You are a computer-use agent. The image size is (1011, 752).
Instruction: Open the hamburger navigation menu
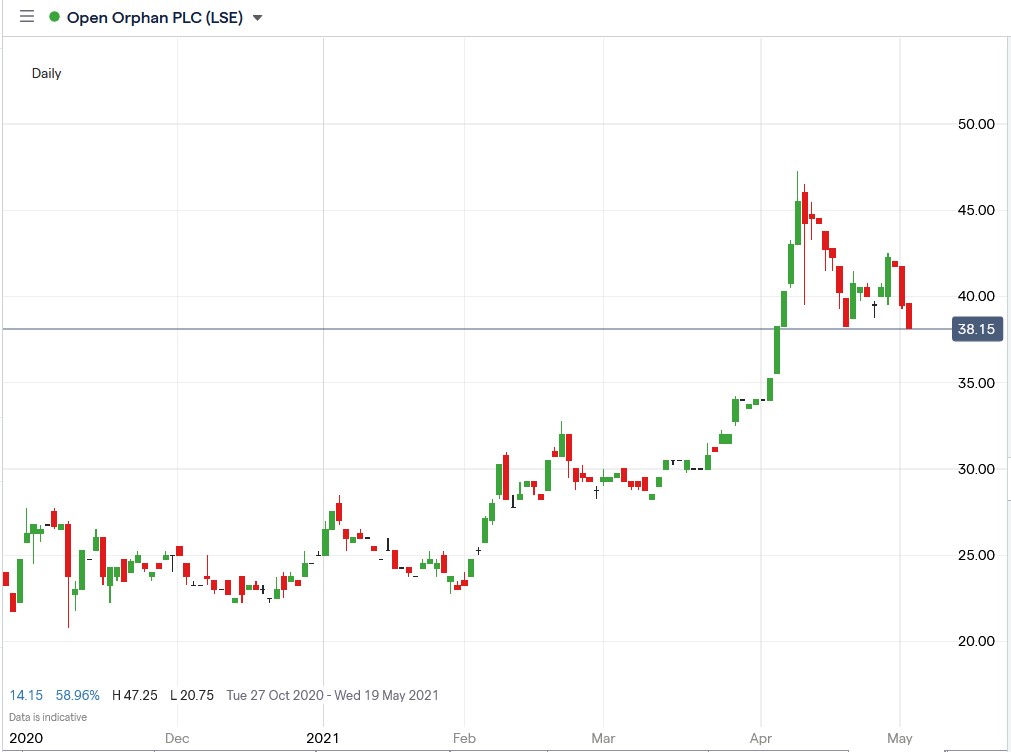pyautogui.click(x=26, y=16)
